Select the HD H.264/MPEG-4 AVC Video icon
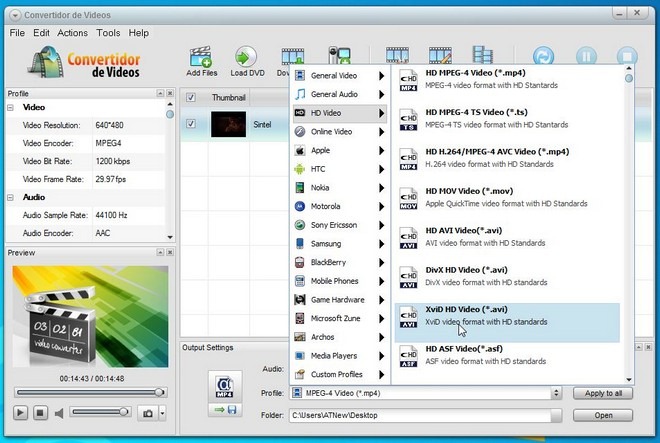The width and height of the screenshot is (660, 443). [x=408, y=159]
